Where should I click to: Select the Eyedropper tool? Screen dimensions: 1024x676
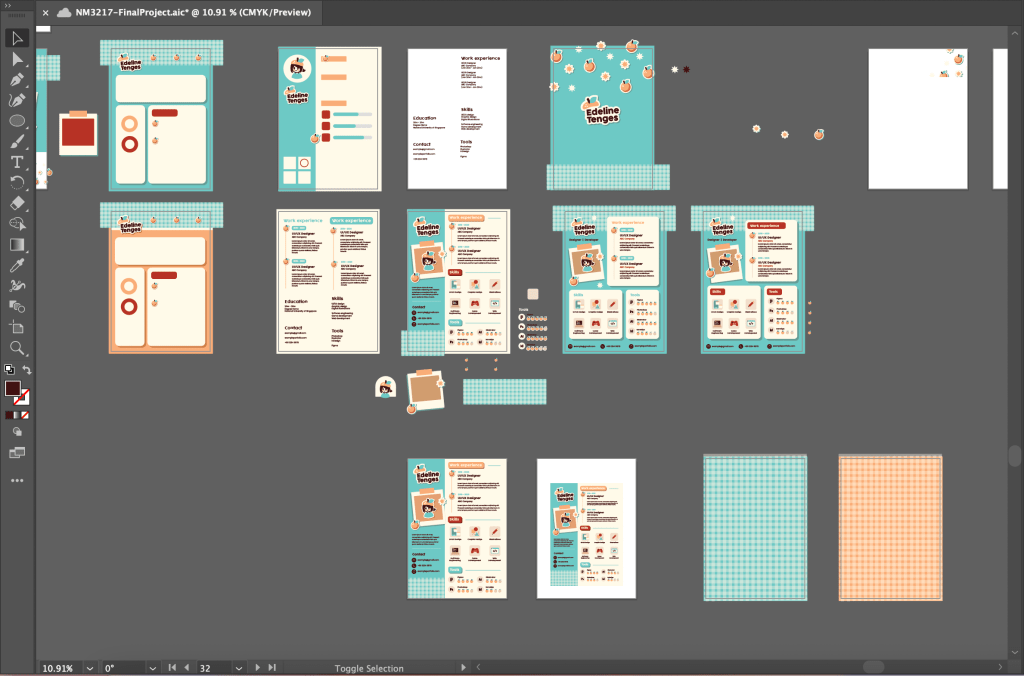[17, 265]
